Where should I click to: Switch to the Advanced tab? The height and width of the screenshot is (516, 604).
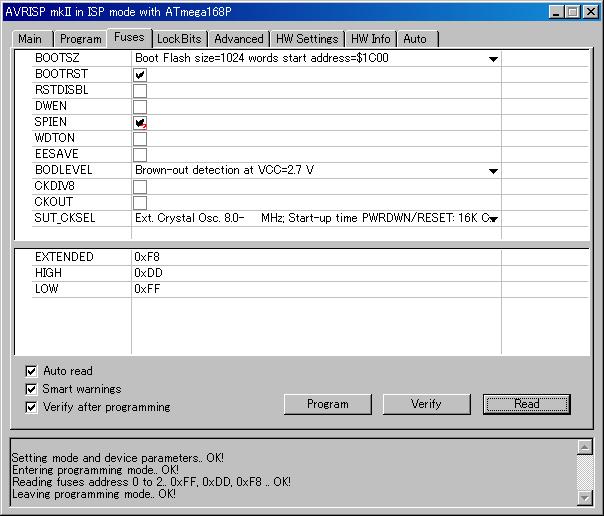click(239, 39)
